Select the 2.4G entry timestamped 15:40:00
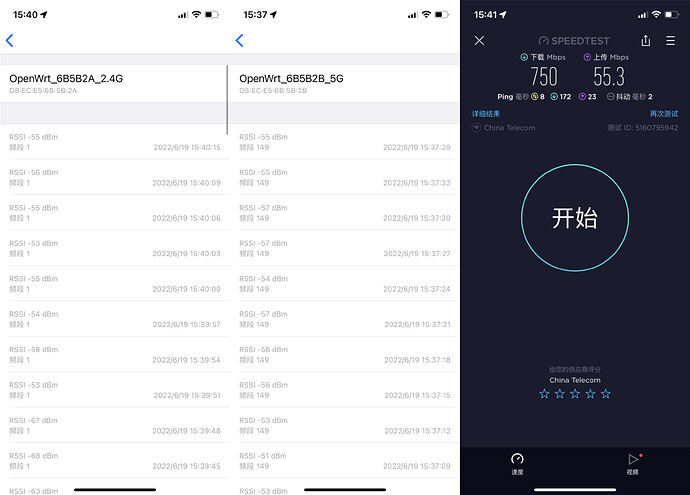Viewport: 690px width, 495px height. click(115, 284)
